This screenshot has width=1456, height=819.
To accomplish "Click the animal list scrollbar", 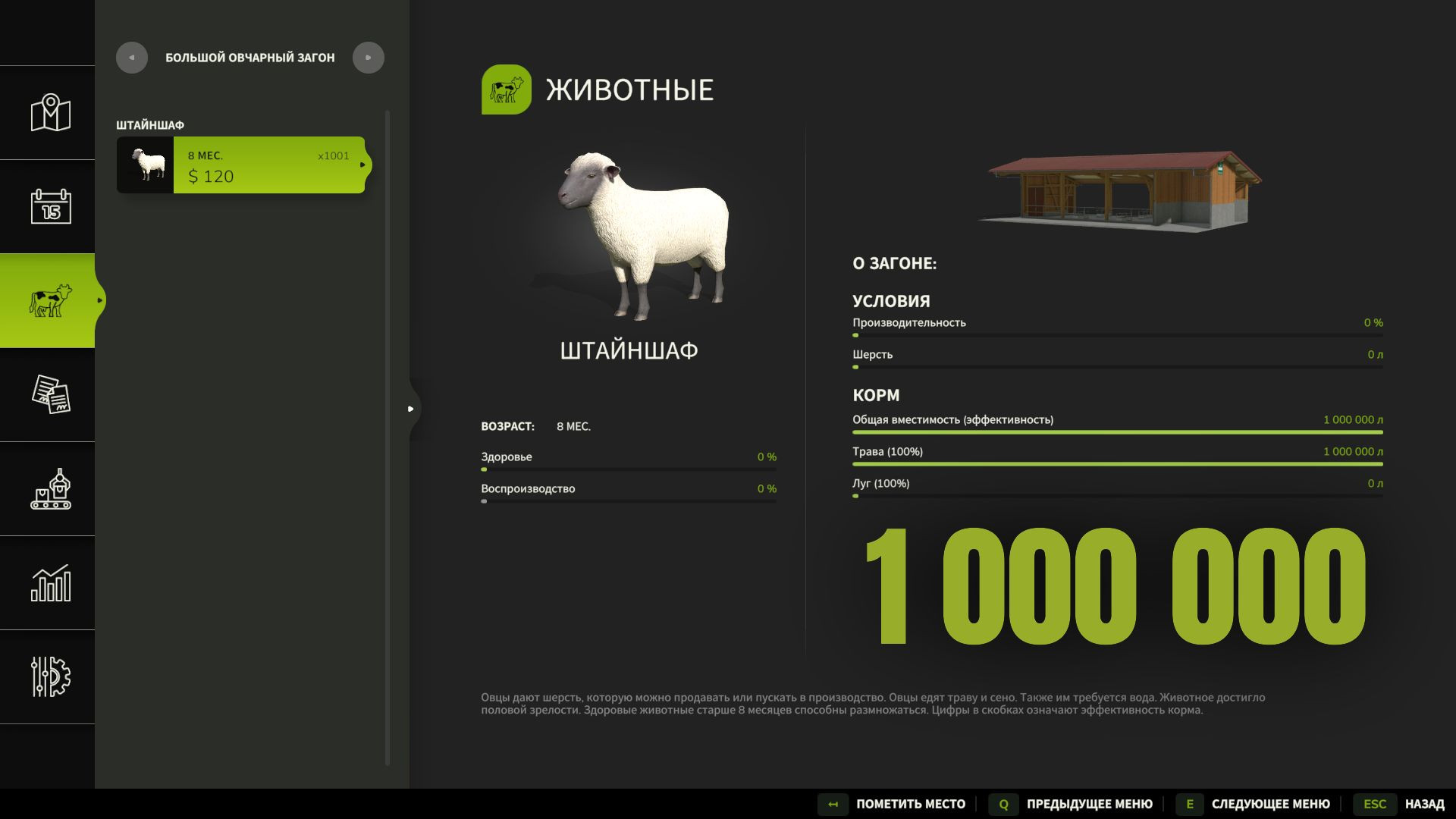I will [388, 438].
